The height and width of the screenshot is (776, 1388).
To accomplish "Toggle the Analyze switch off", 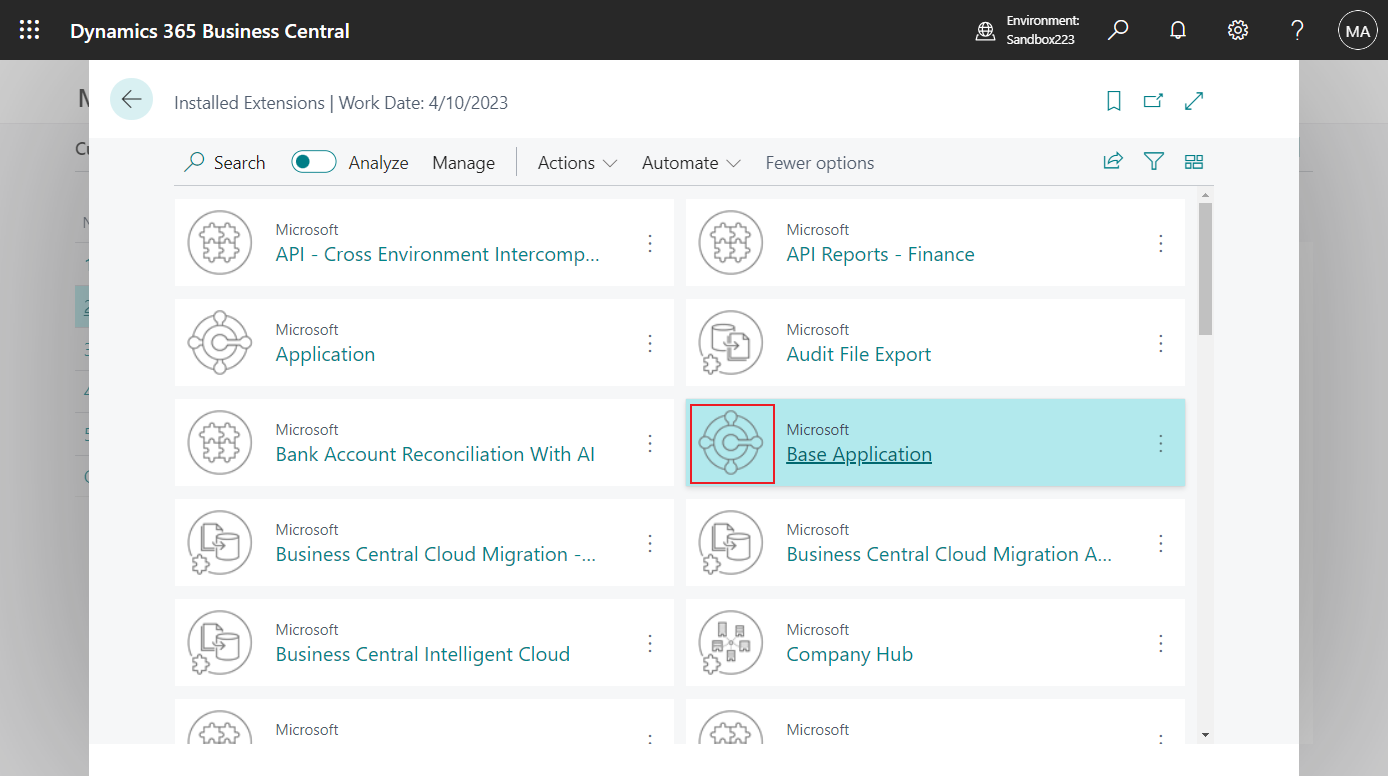I will (313, 161).
